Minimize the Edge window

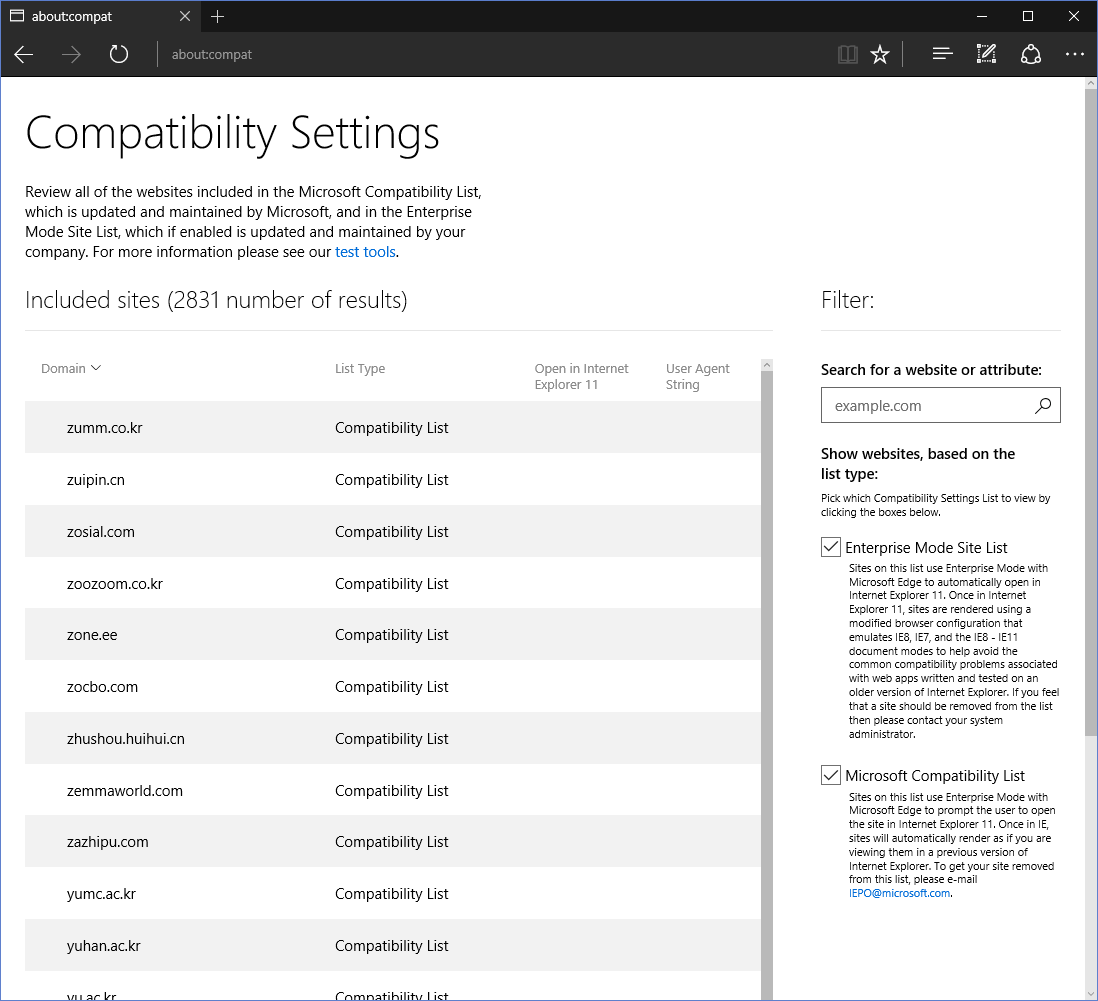click(x=982, y=16)
